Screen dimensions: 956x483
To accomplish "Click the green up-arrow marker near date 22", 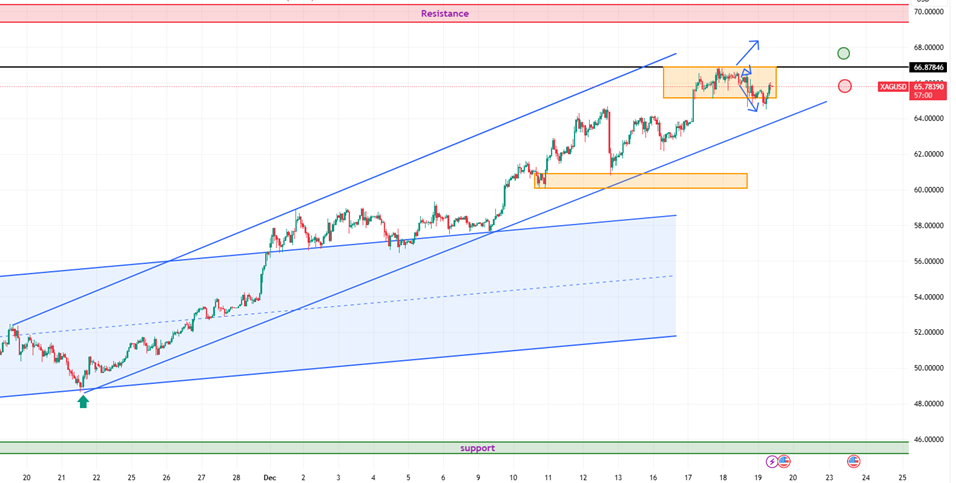I will coord(83,401).
